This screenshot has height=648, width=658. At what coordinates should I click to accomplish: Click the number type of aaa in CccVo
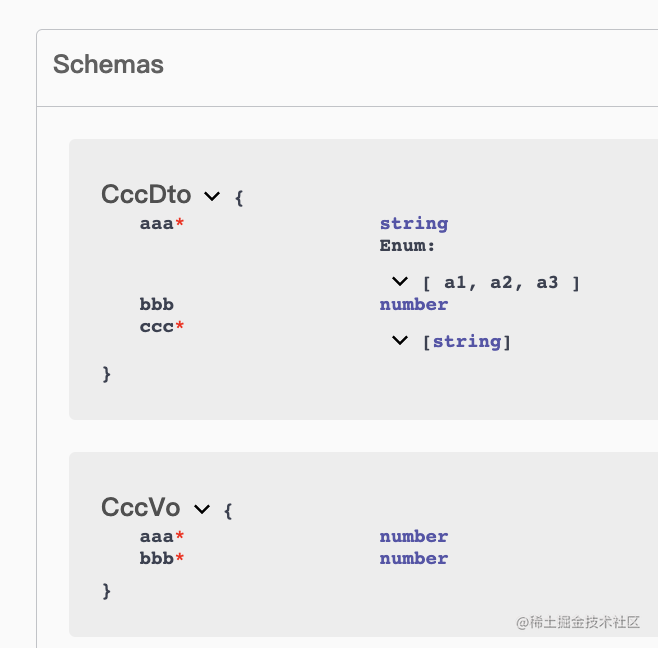413,536
